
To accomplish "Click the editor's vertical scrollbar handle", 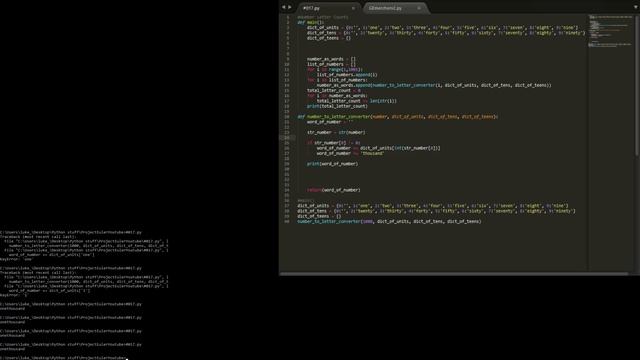I will coord(636,86).
